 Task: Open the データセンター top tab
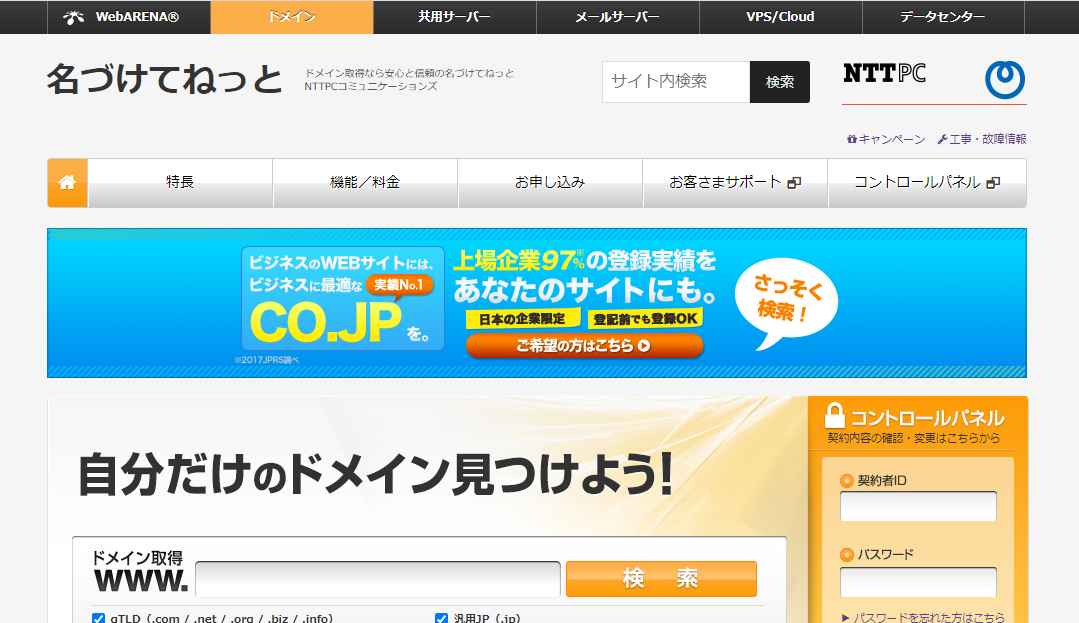[943, 17]
